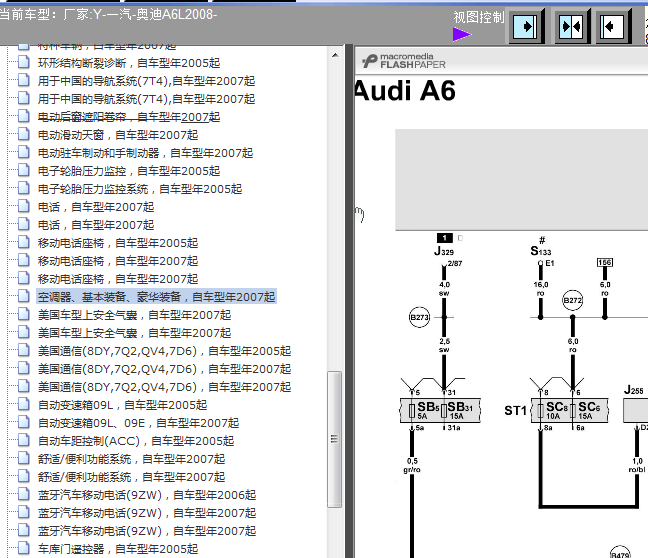This screenshot has width=648, height=558.
Task: Open the second 移动电话座椅,自车型年2007起 entry
Action: pos(118,279)
